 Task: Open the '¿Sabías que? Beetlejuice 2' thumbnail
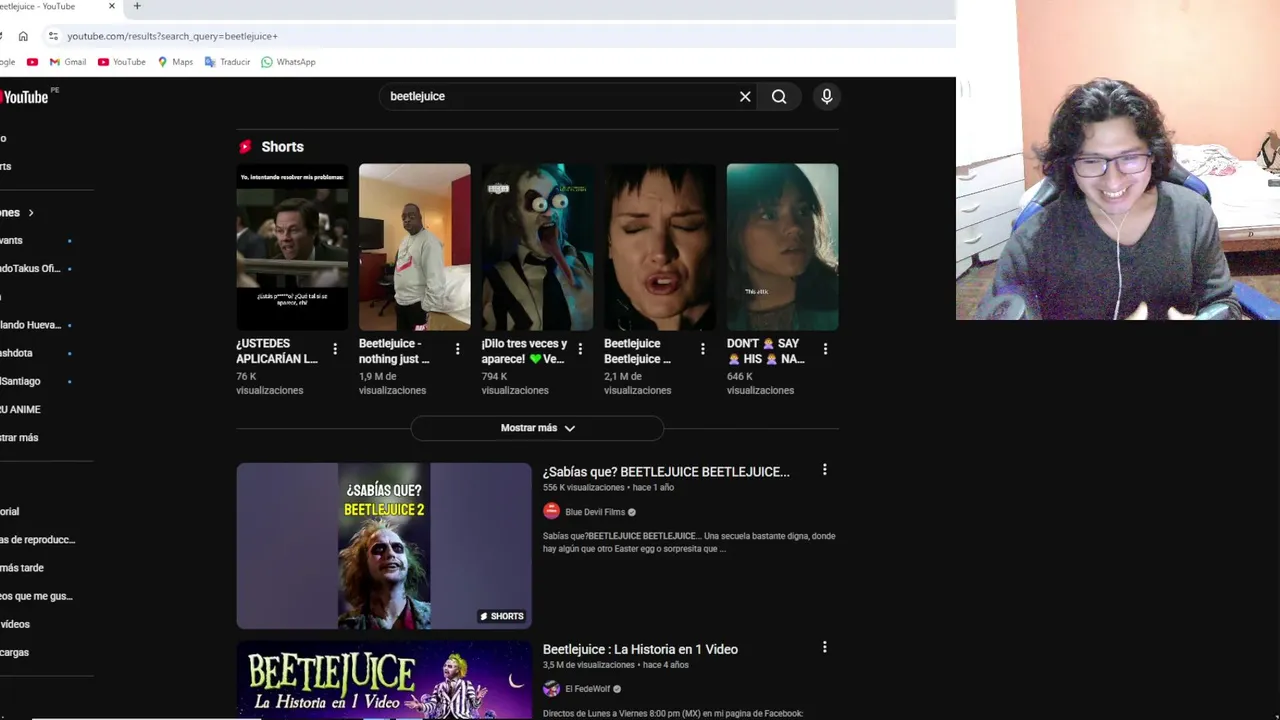[x=384, y=546]
